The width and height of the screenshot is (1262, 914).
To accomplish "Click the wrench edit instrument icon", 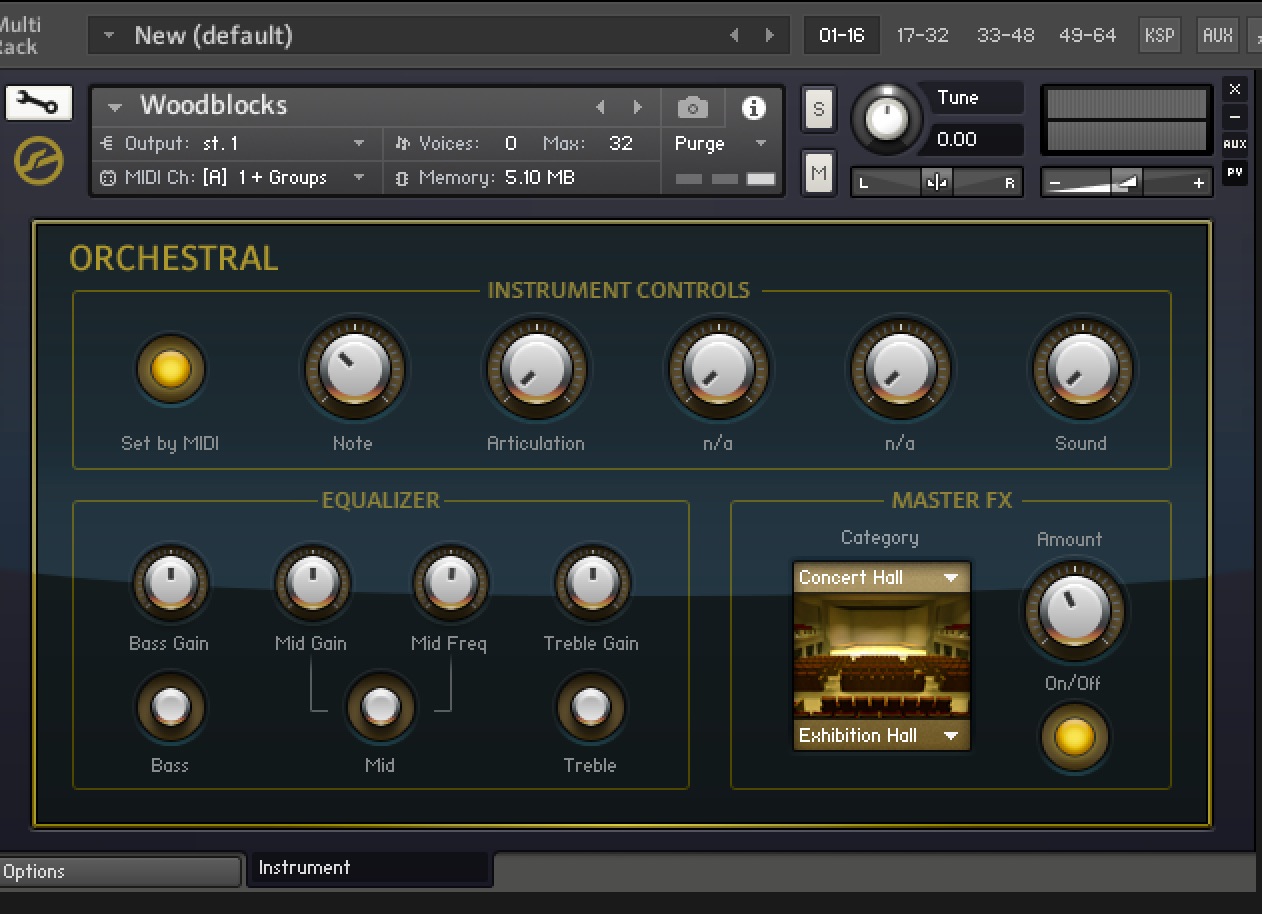I will click(39, 102).
